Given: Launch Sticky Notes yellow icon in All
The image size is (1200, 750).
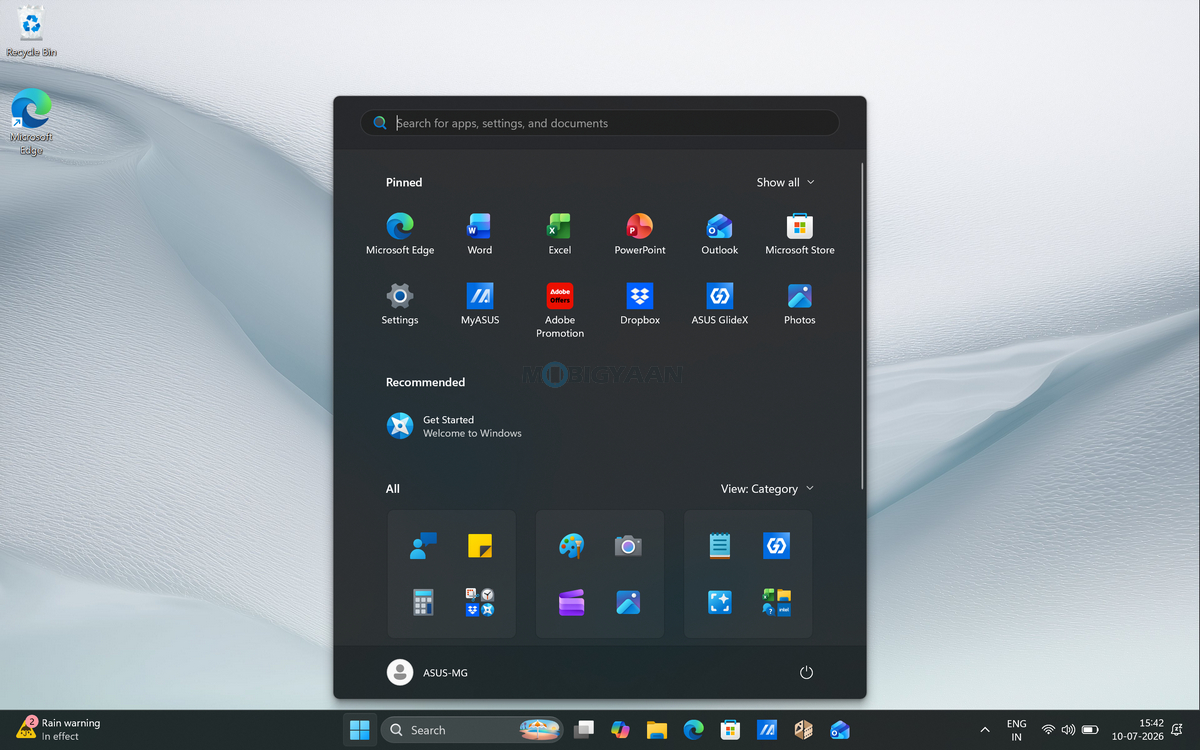Looking at the screenshot, I should [x=480, y=546].
